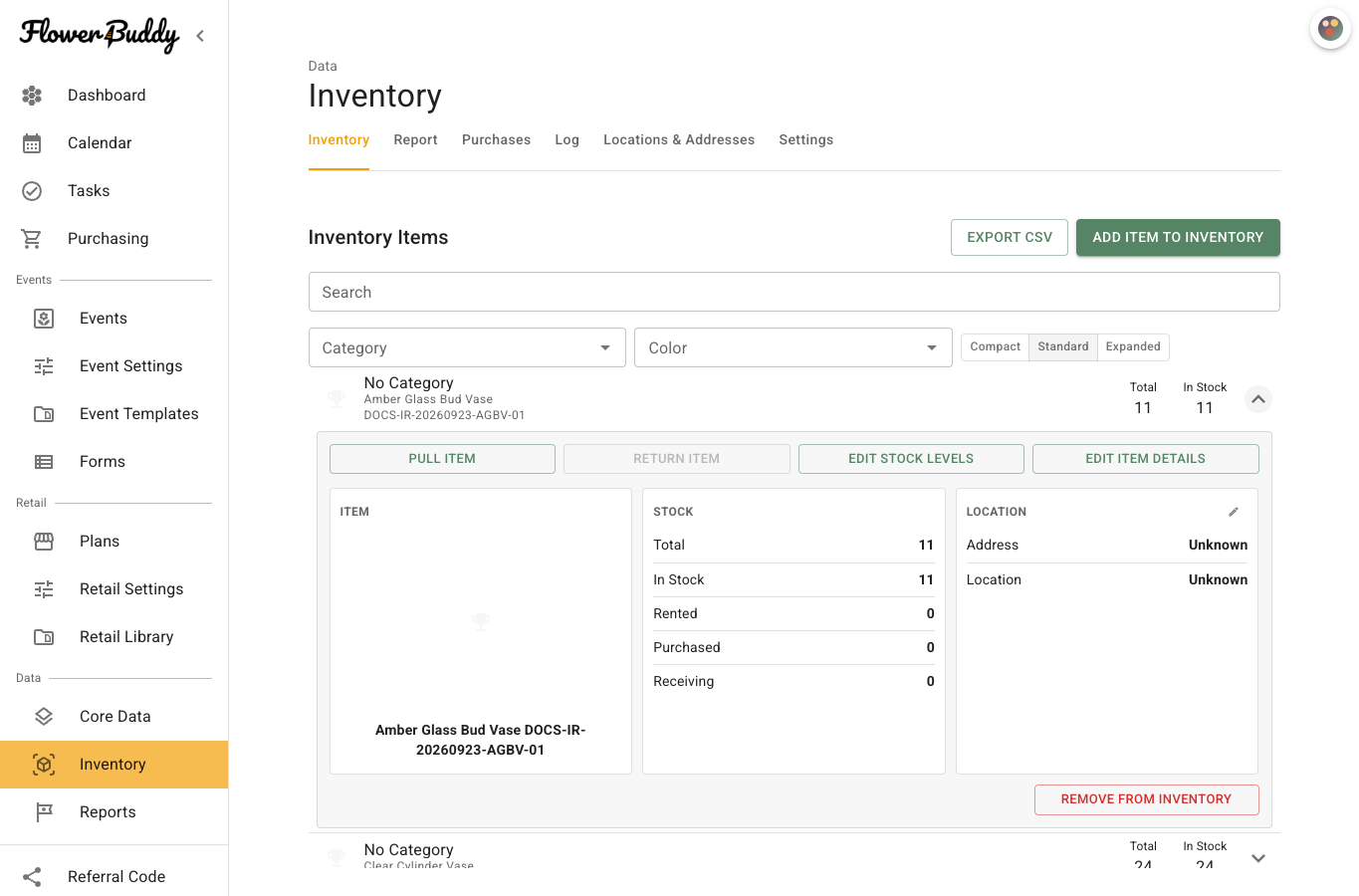The image size is (1359, 896).
Task: Click Add Item to Inventory button
Action: click(x=1178, y=237)
